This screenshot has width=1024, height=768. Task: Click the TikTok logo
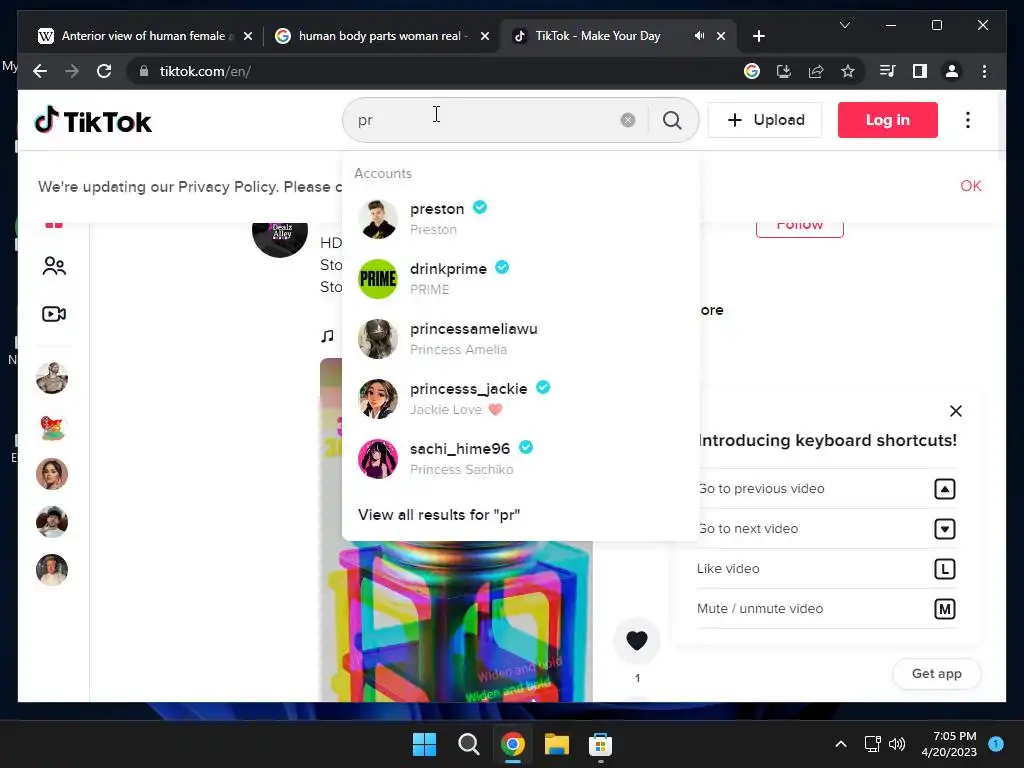click(x=93, y=121)
